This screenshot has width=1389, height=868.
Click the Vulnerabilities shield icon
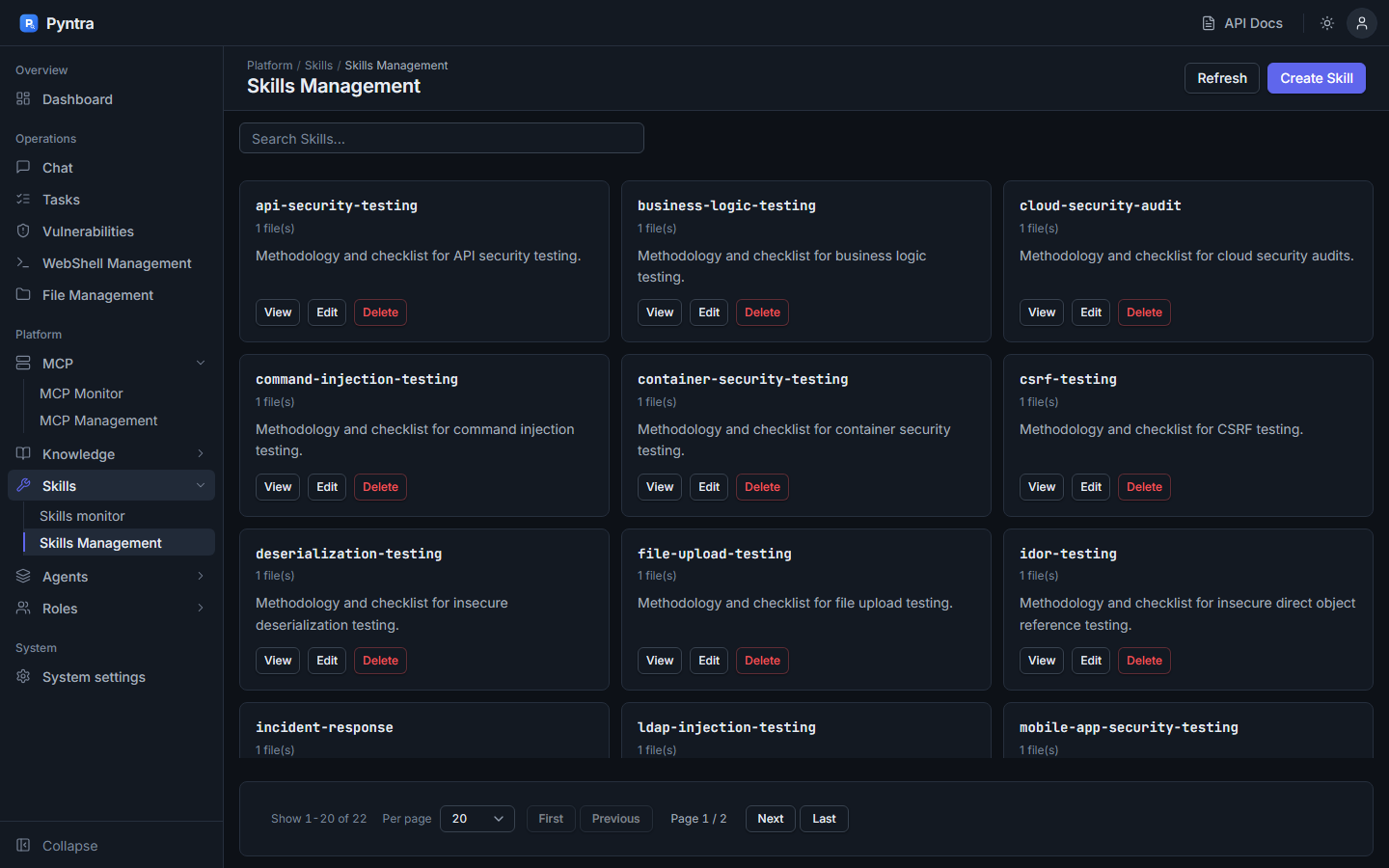(23, 231)
